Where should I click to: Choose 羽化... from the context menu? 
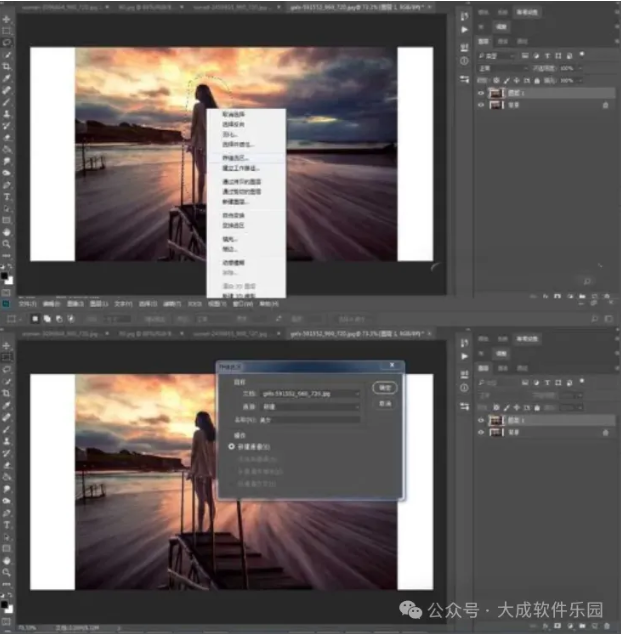point(231,135)
